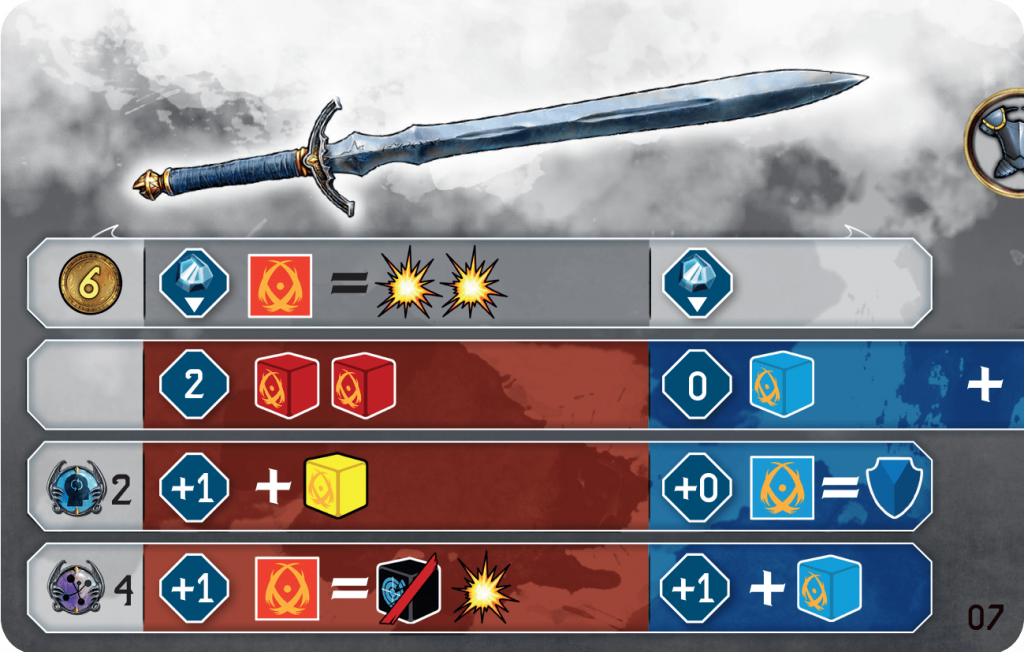This screenshot has width=1024, height=652.
Task: Click the card number 07
Action: (x=985, y=617)
